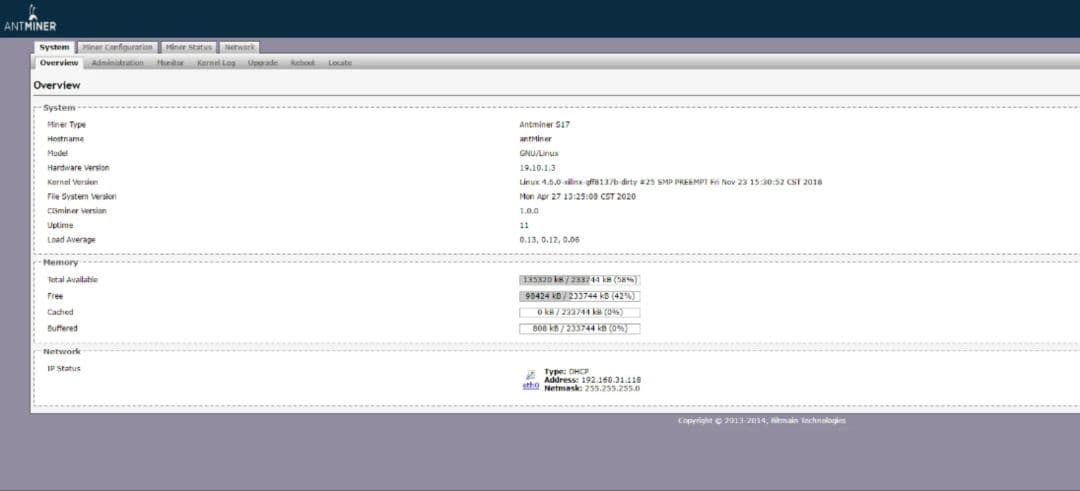
Task: Click the Hostname label
Action: [x=65, y=139]
